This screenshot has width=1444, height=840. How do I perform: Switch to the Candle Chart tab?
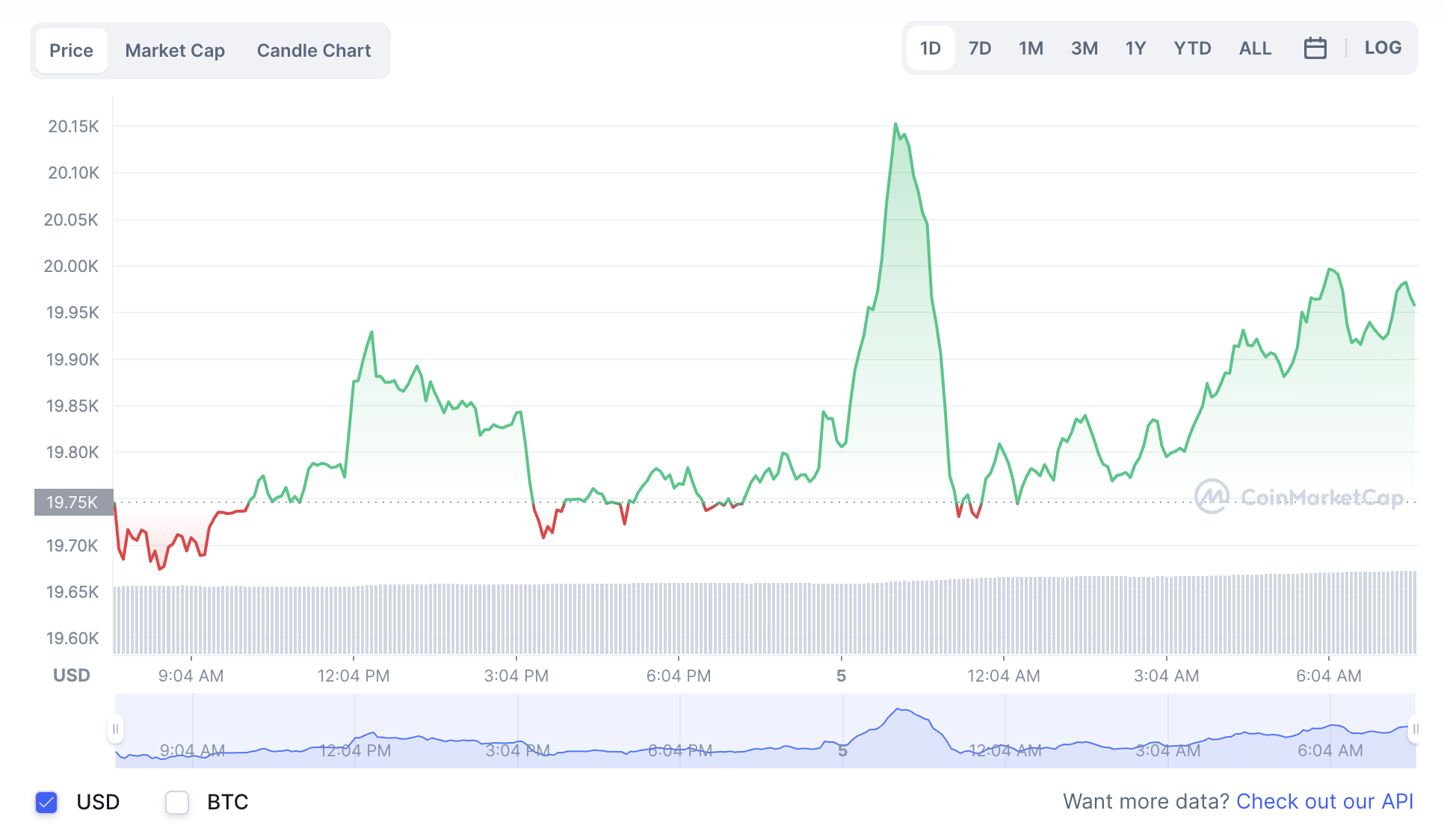(314, 51)
